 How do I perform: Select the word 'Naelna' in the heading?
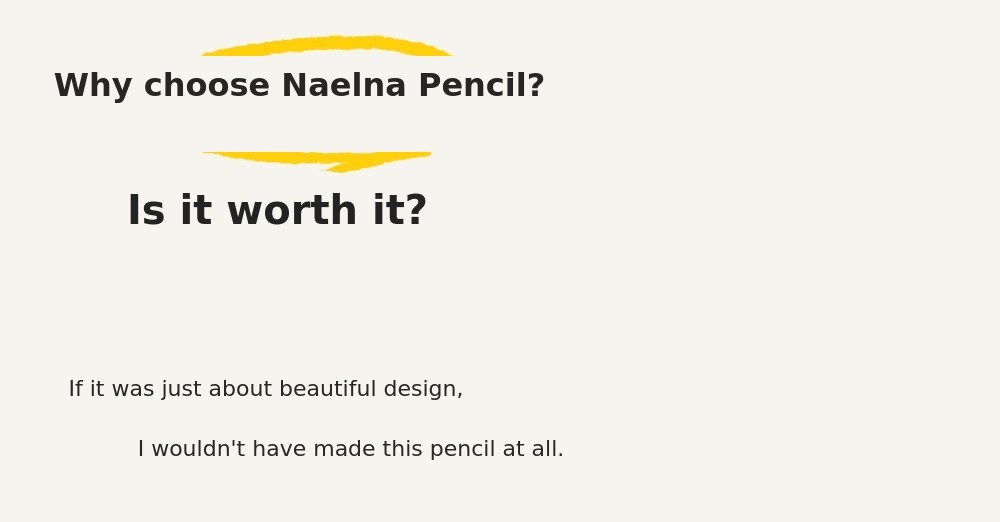coord(343,87)
